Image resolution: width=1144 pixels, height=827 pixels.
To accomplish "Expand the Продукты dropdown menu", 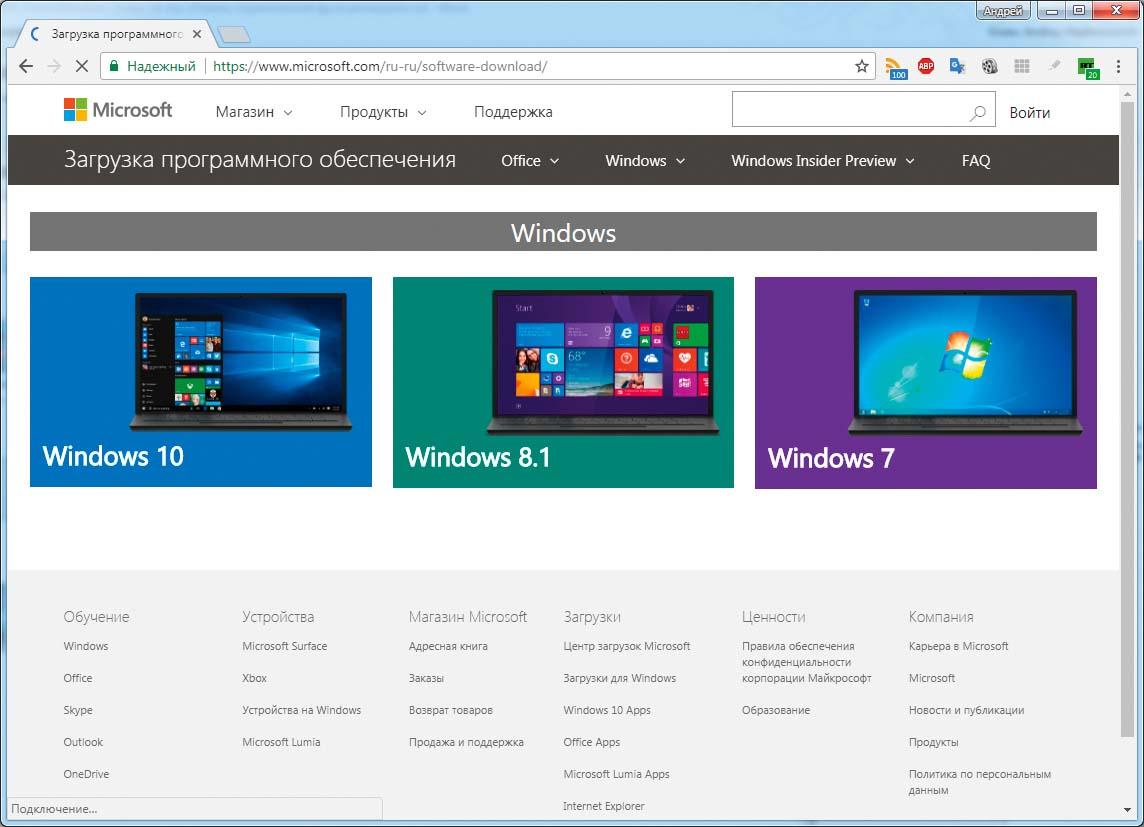I will pos(383,112).
